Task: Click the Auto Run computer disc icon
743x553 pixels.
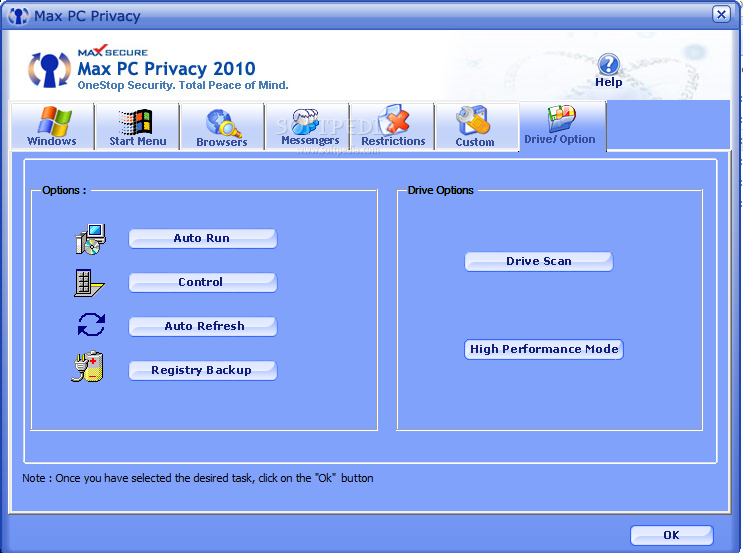Action: (x=91, y=239)
